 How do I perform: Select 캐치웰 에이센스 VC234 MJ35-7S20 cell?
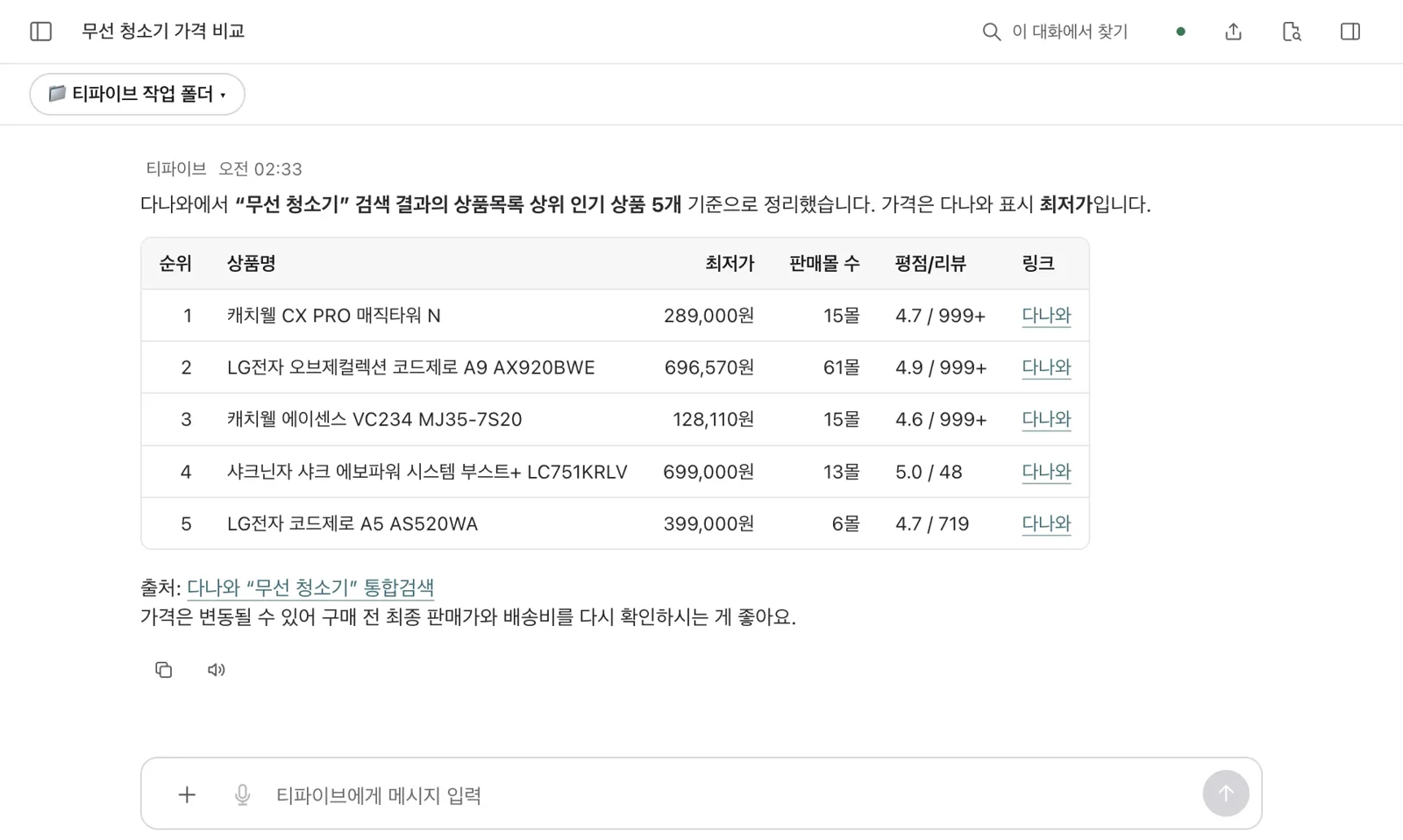pyautogui.click(x=374, y=419)
